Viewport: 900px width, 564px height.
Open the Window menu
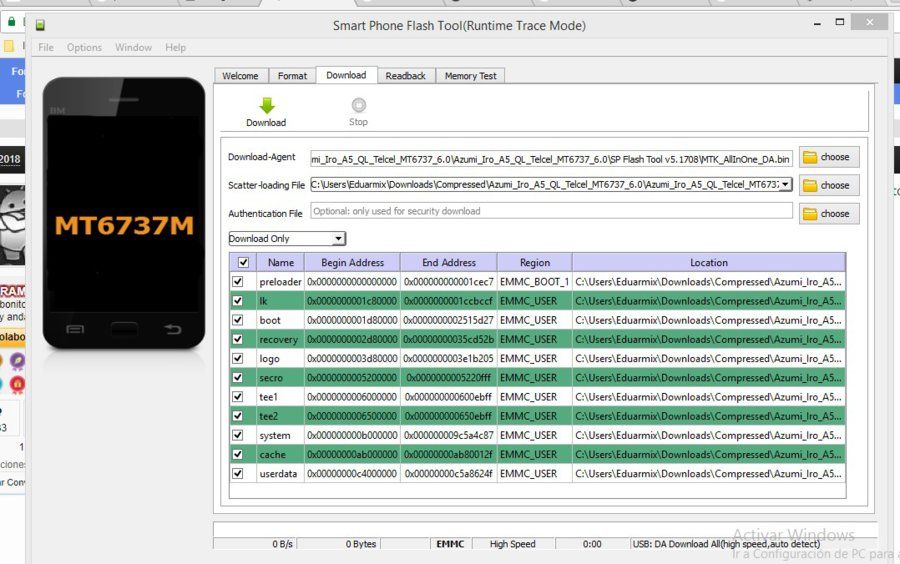click(x=133, y=47)
